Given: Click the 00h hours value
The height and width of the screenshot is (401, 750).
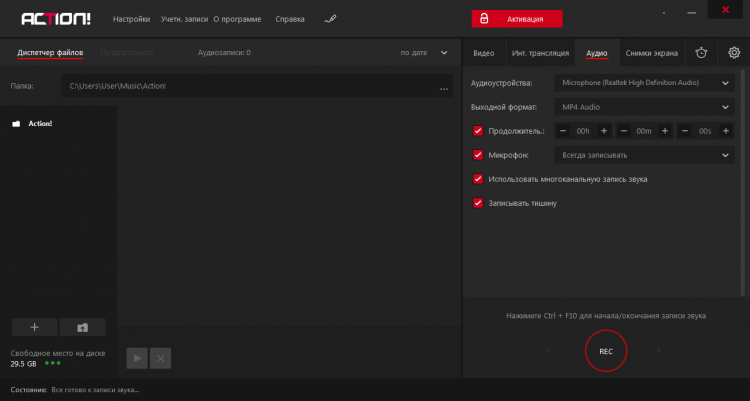Looking at the screenshot, I should (583, 131).
